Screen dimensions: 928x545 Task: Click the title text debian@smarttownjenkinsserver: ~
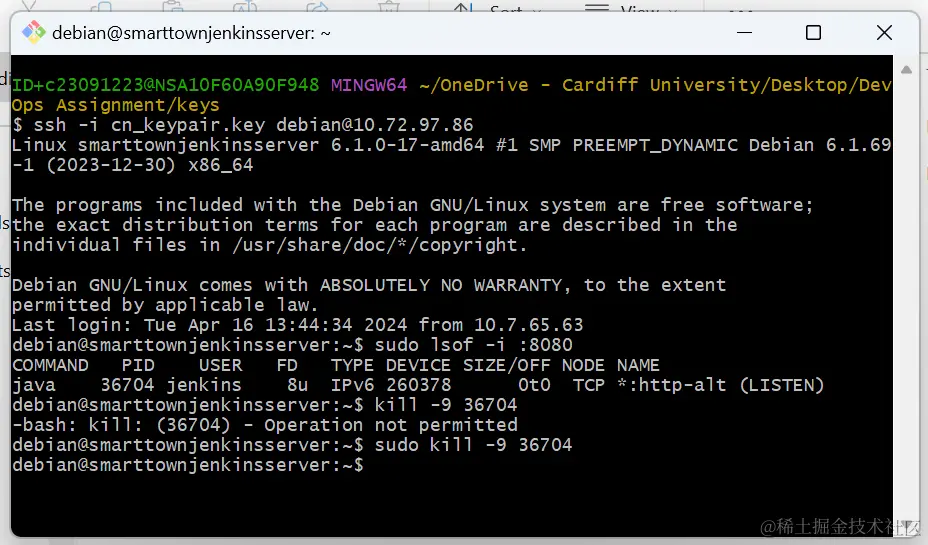(191, 33)
